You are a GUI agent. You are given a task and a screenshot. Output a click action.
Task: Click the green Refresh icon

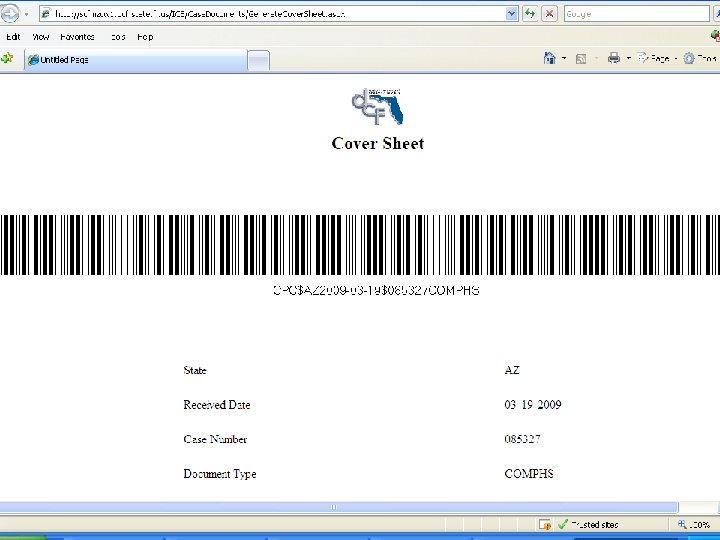pyautogui.click(x=530, y=14)
